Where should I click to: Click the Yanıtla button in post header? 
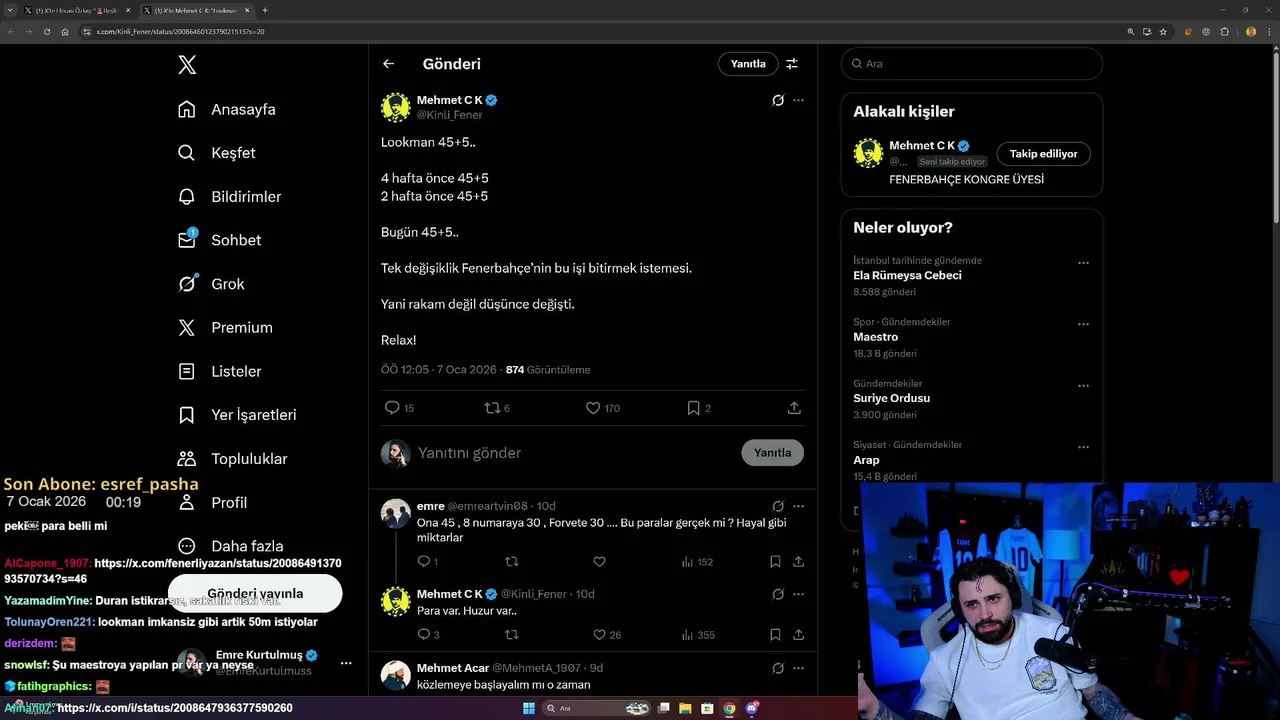(748, 63)
